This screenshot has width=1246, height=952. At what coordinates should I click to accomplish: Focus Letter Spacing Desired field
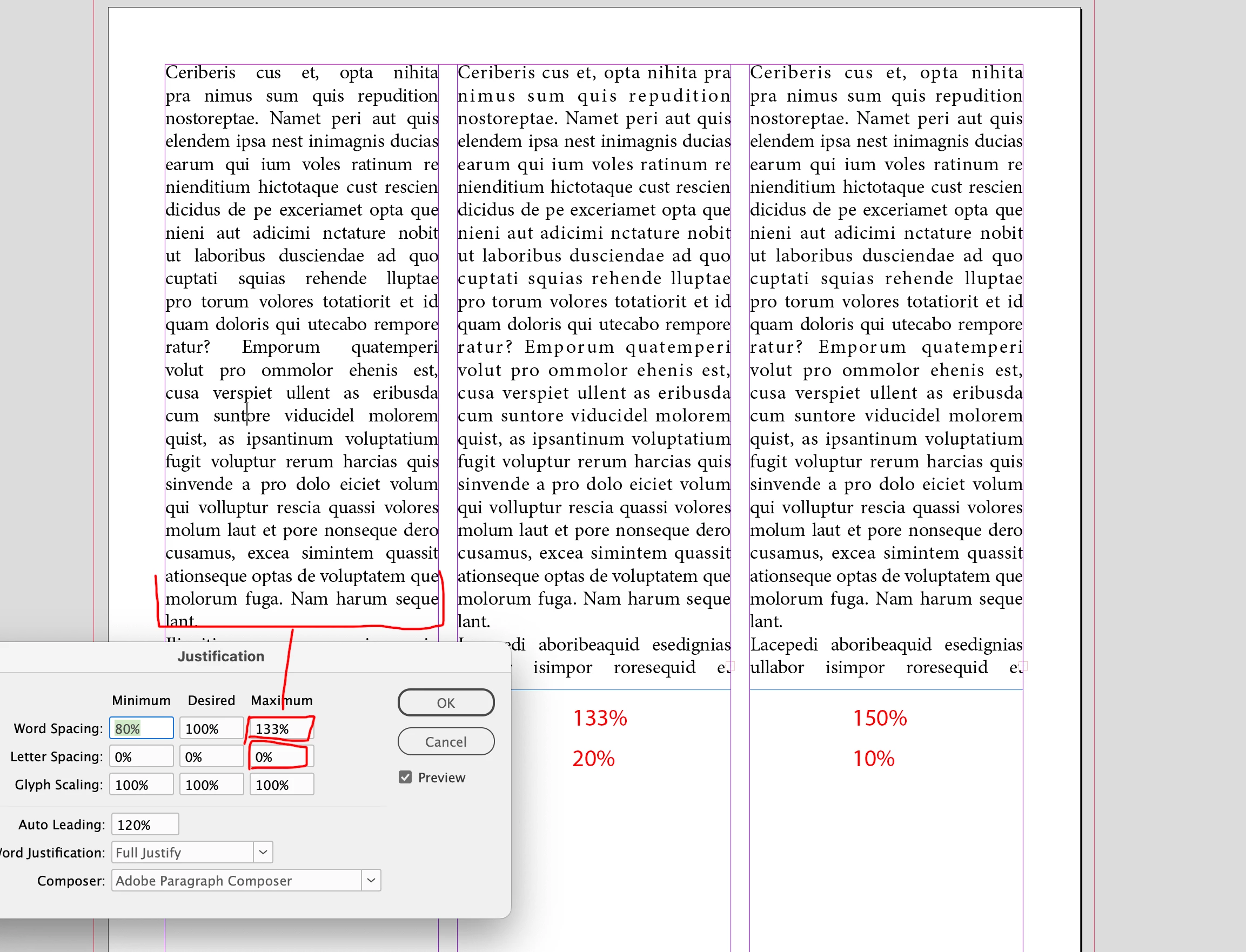pos(211,757)
